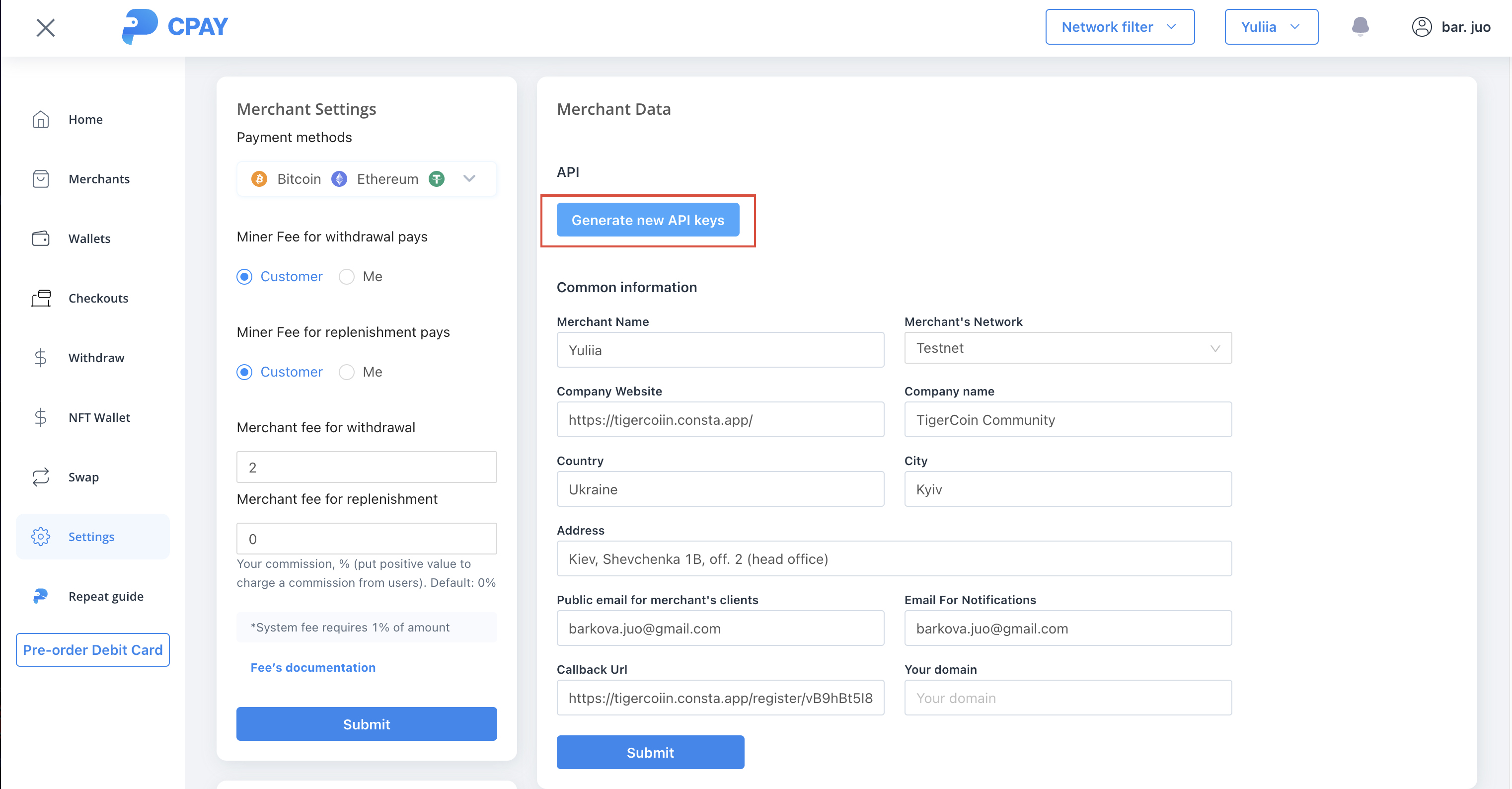Open NFT Wallet menu item

point(93,417)
